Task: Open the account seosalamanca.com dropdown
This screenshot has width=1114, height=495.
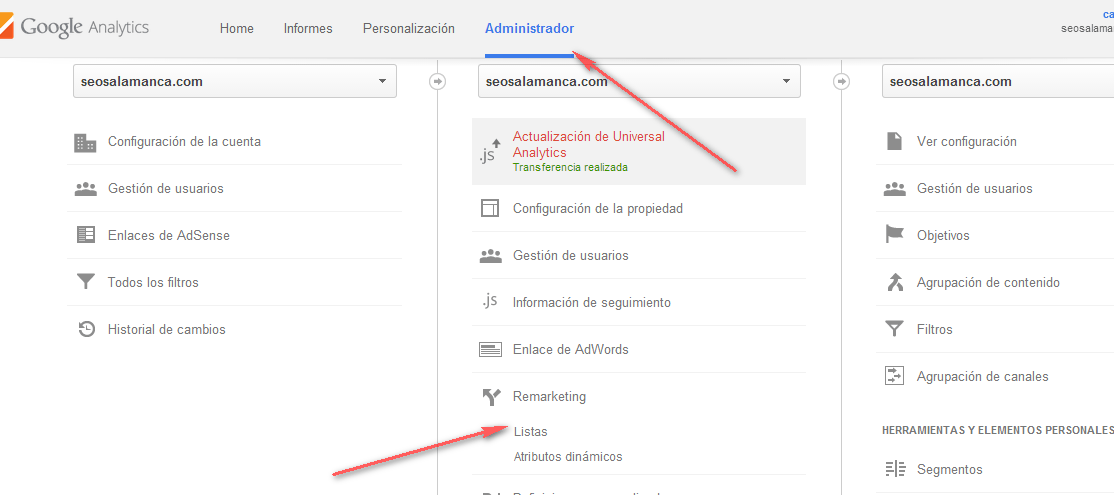Action: click(x=234, y=82)
